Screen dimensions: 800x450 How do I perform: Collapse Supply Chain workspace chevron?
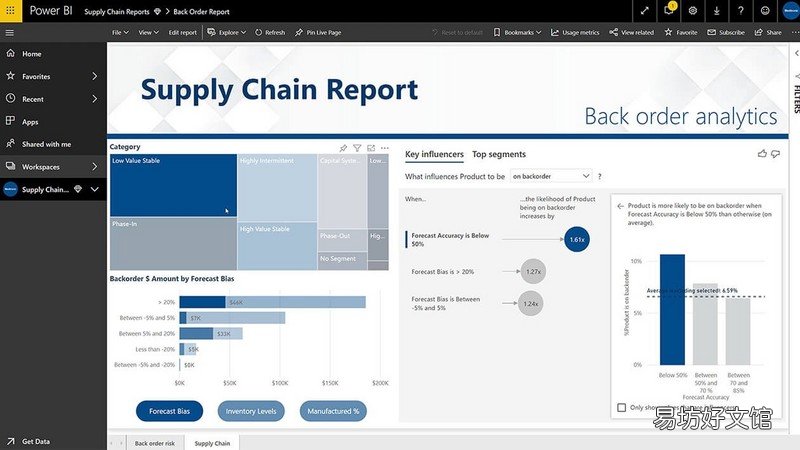point(95,189)
